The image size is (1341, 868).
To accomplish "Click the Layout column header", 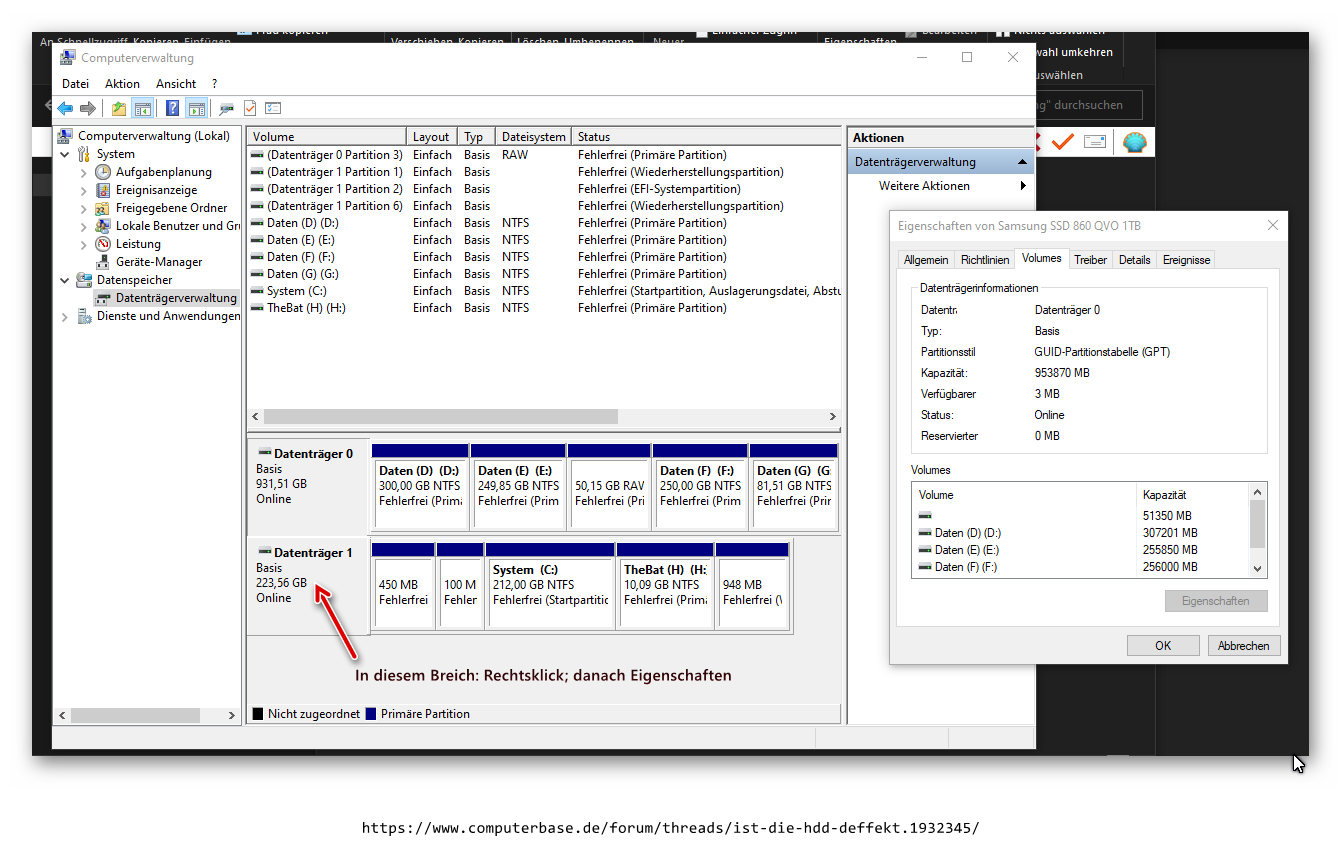I will click(432, 137).
